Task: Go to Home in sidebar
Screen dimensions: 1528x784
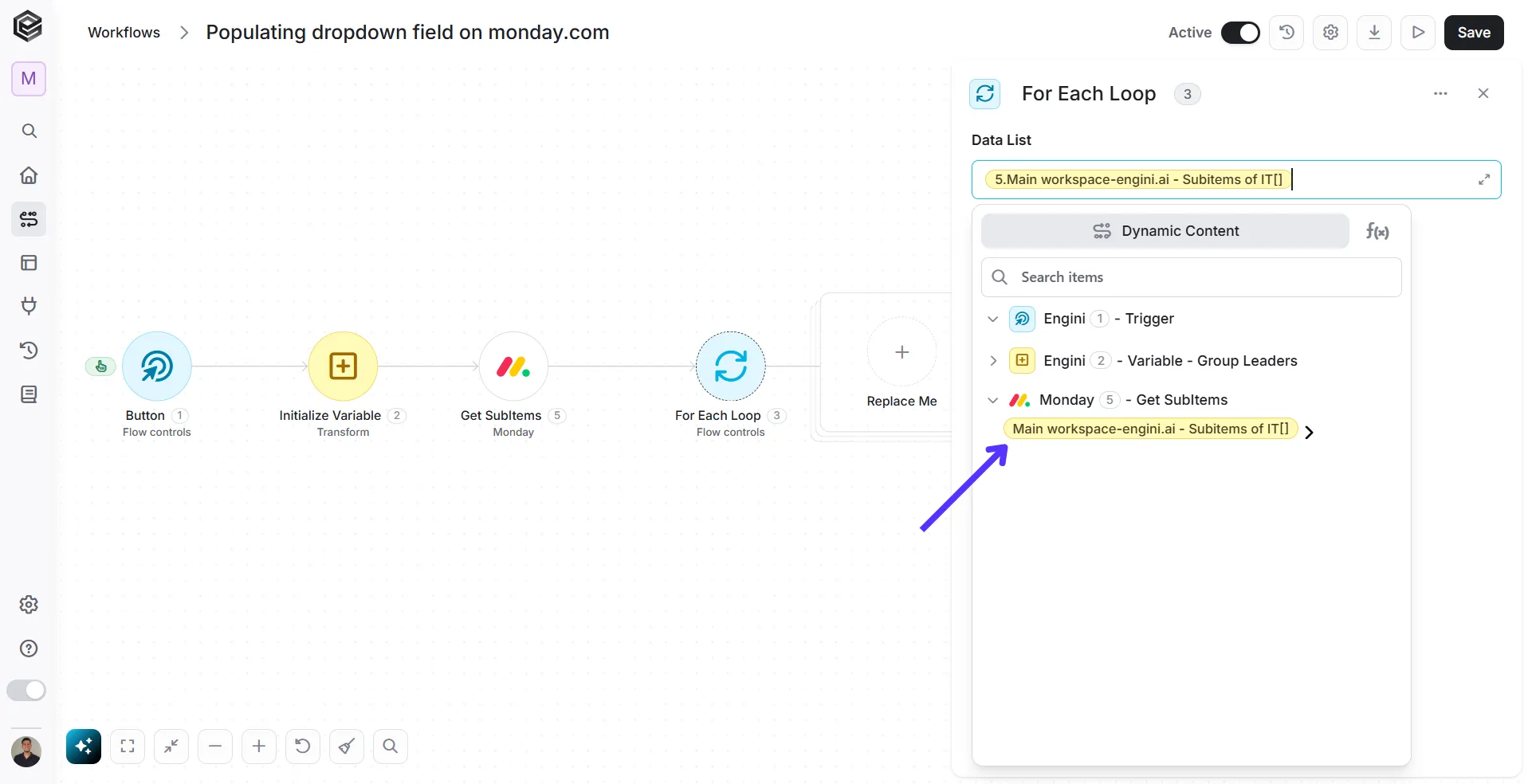Action: pyautogui.click(x=29, y=175)
